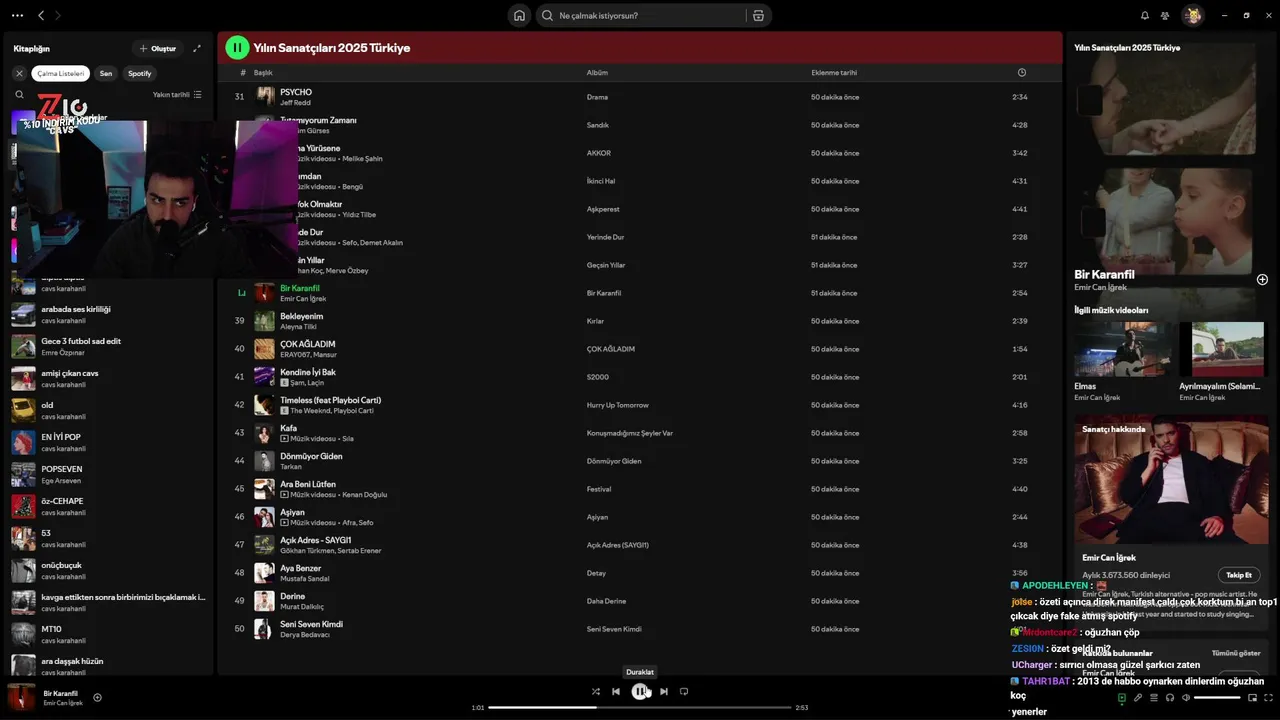Viewport: 1280px width, 720px height.
Task: Enter full screen mode icon
Action: coord(1268,697)
